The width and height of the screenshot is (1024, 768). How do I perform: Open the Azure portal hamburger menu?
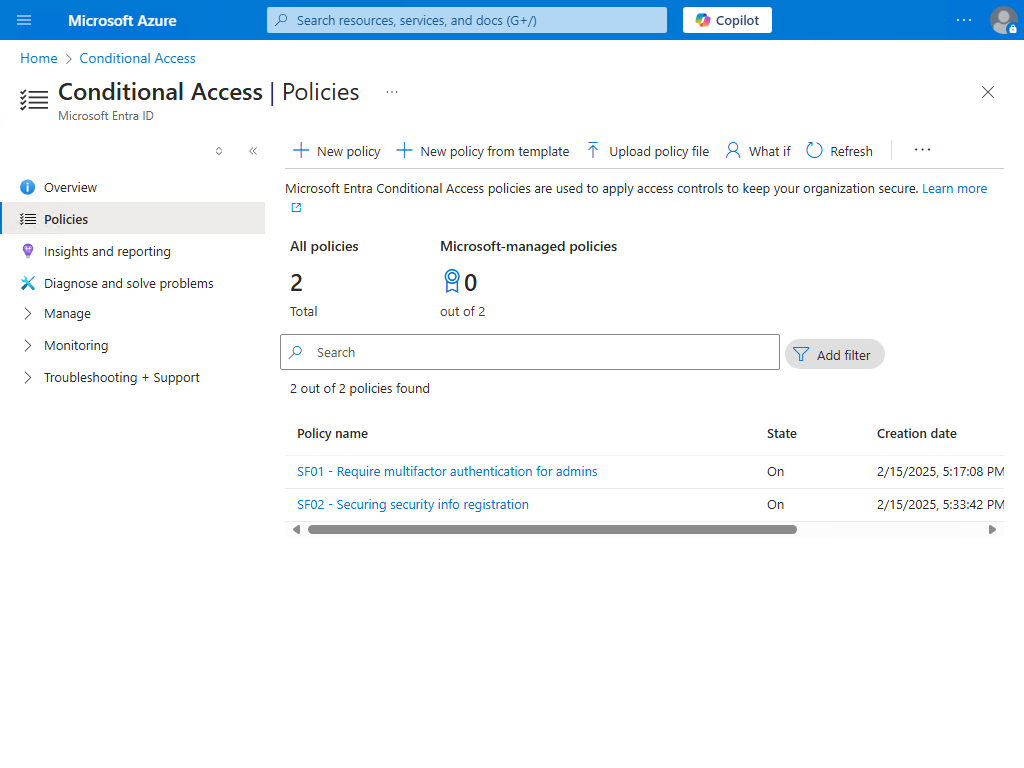coord(24,20)
